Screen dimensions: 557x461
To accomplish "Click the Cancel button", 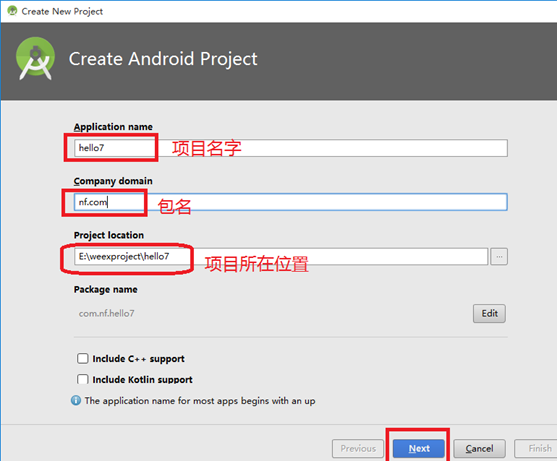I will click(x=479, y=449).
